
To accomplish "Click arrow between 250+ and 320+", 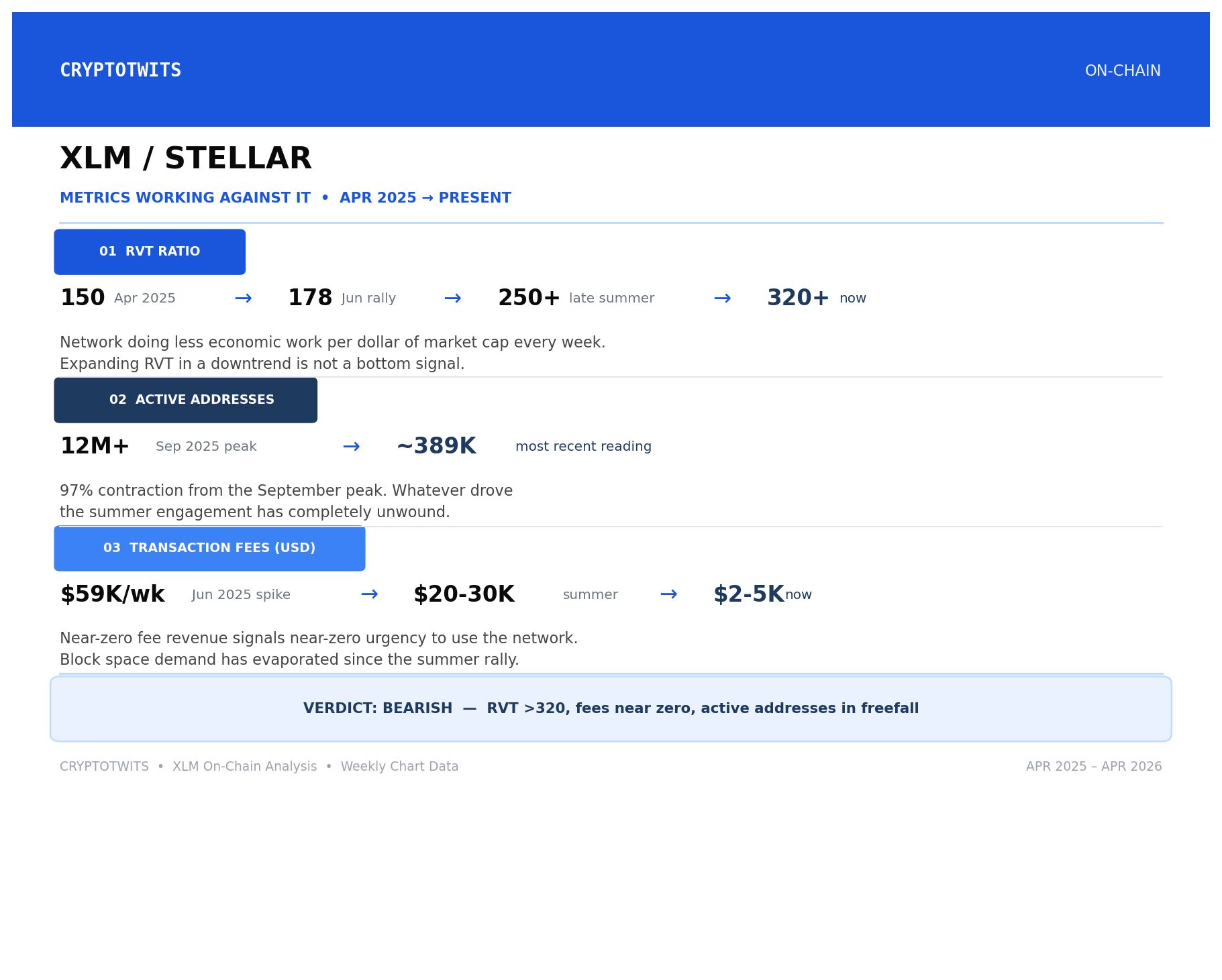I will (722, 298).
